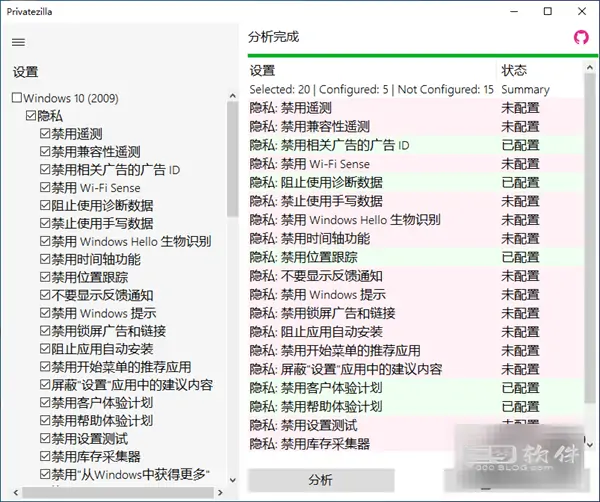Click the 状态 column header

coord(540,70)
